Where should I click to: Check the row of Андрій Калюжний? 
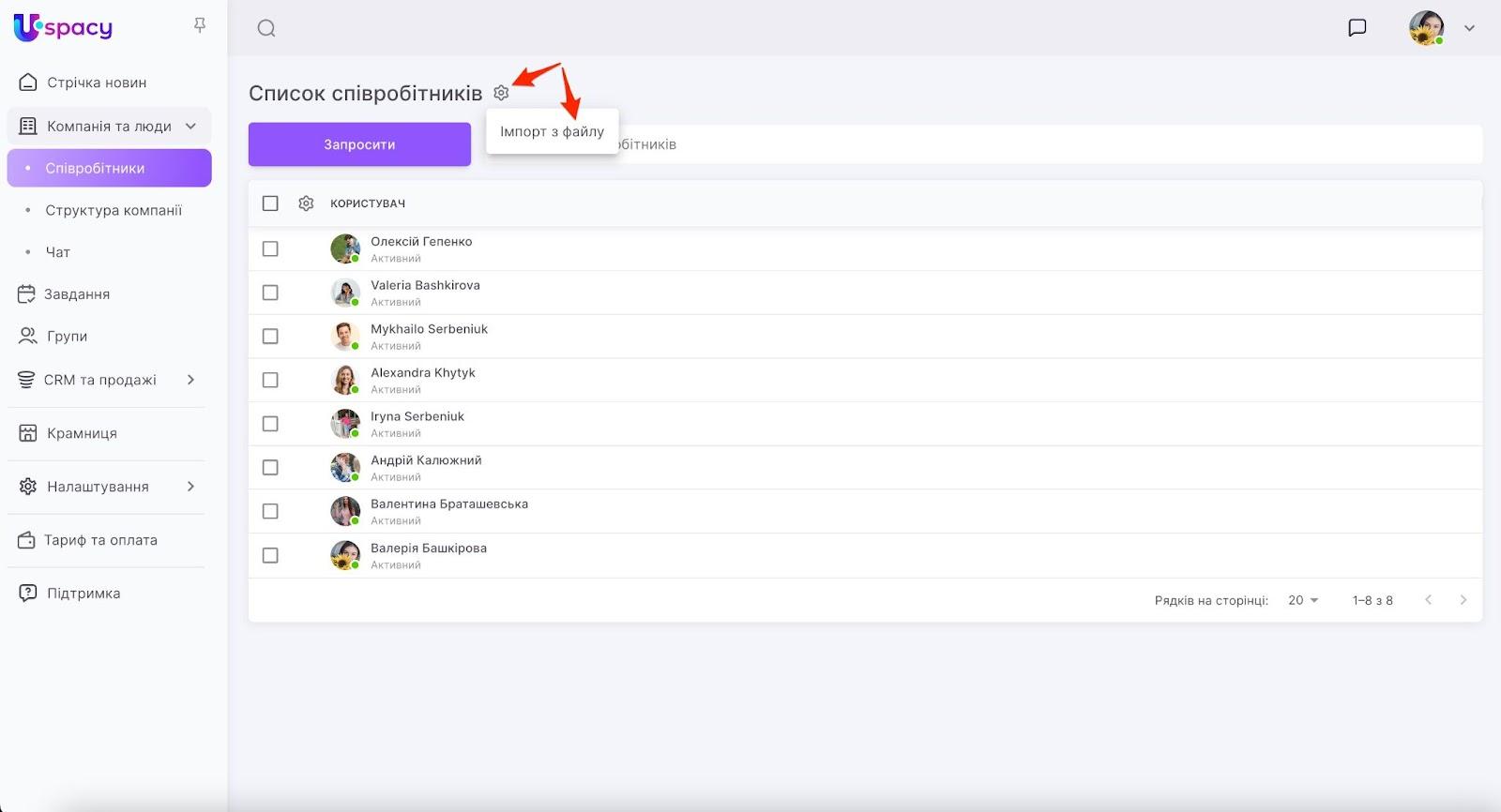(270, 468)
